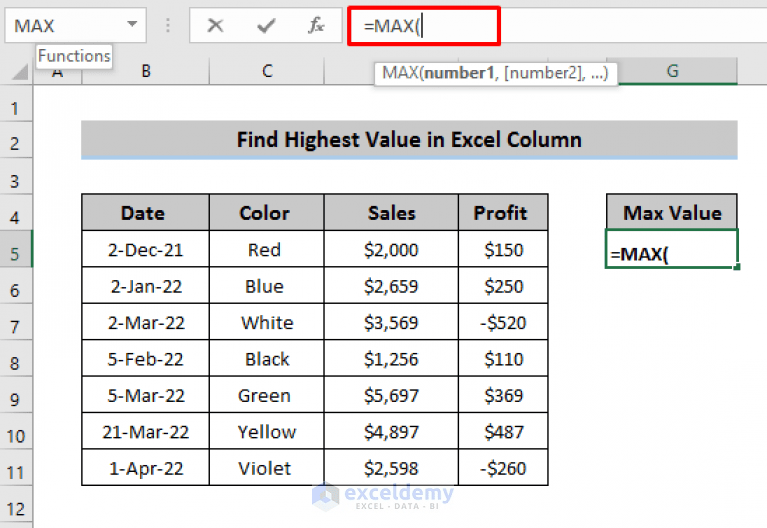The image size is (767, 528).
Task: Select the date cell 5-Mar-22
Action: [x=145, y=394]
